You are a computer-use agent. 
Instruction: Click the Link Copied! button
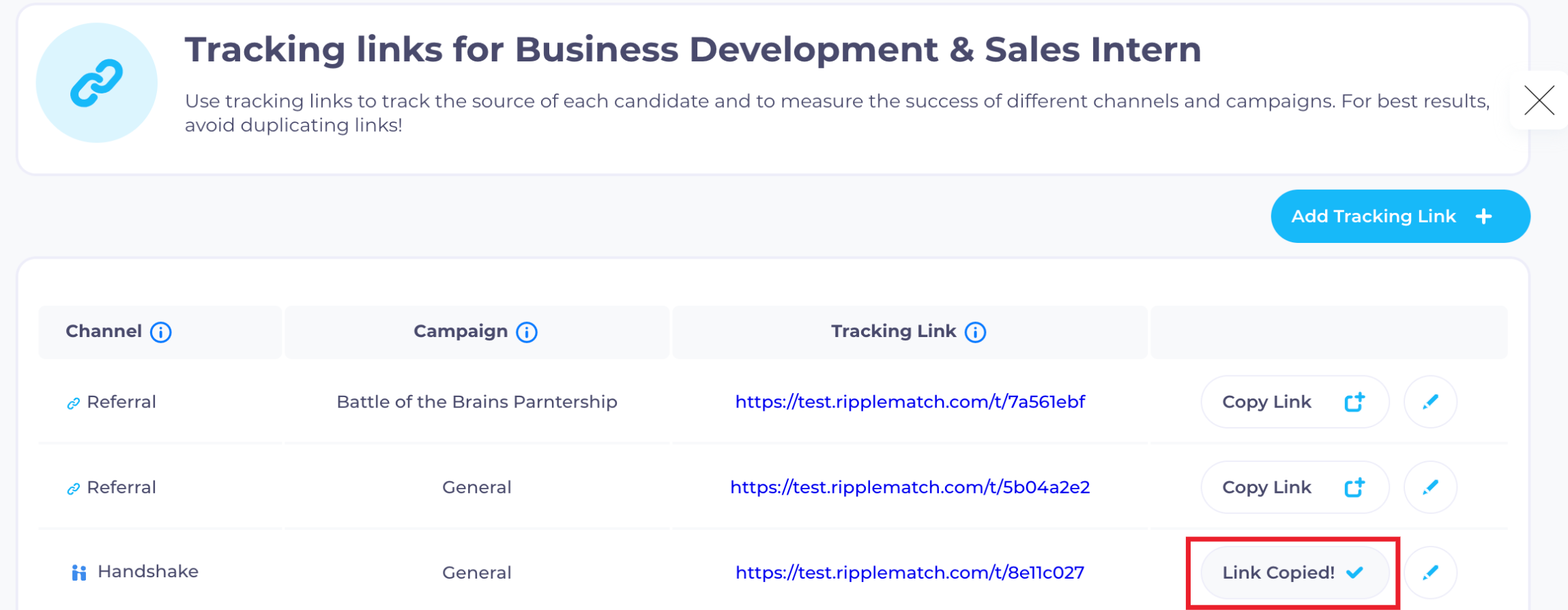click(1294, 572)
